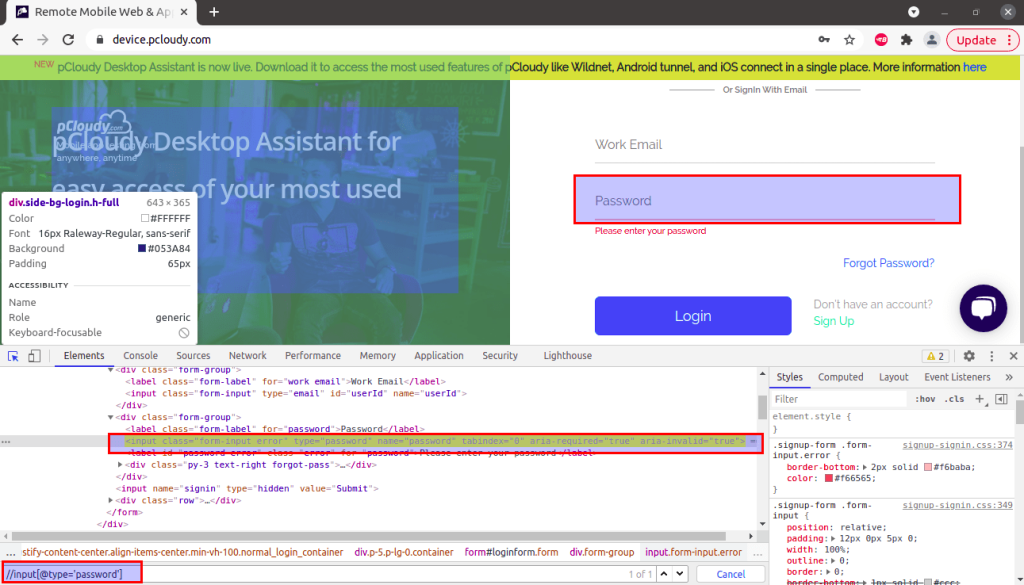
Task: Expand the border-bottom property triangle
Action: pyautogui.click(x=865, y=467)
